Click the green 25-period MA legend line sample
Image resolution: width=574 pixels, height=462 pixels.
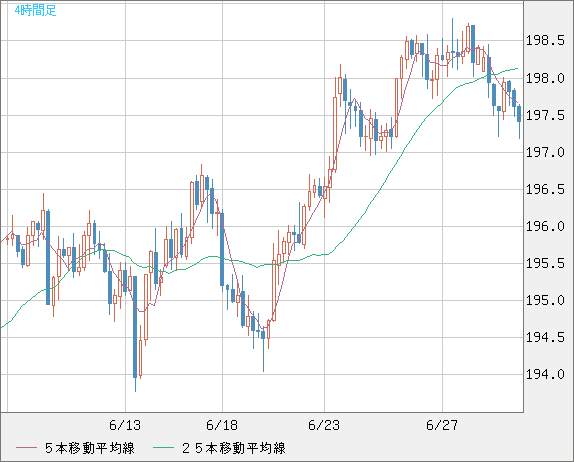pyautogui.click(x=163, y=448)
